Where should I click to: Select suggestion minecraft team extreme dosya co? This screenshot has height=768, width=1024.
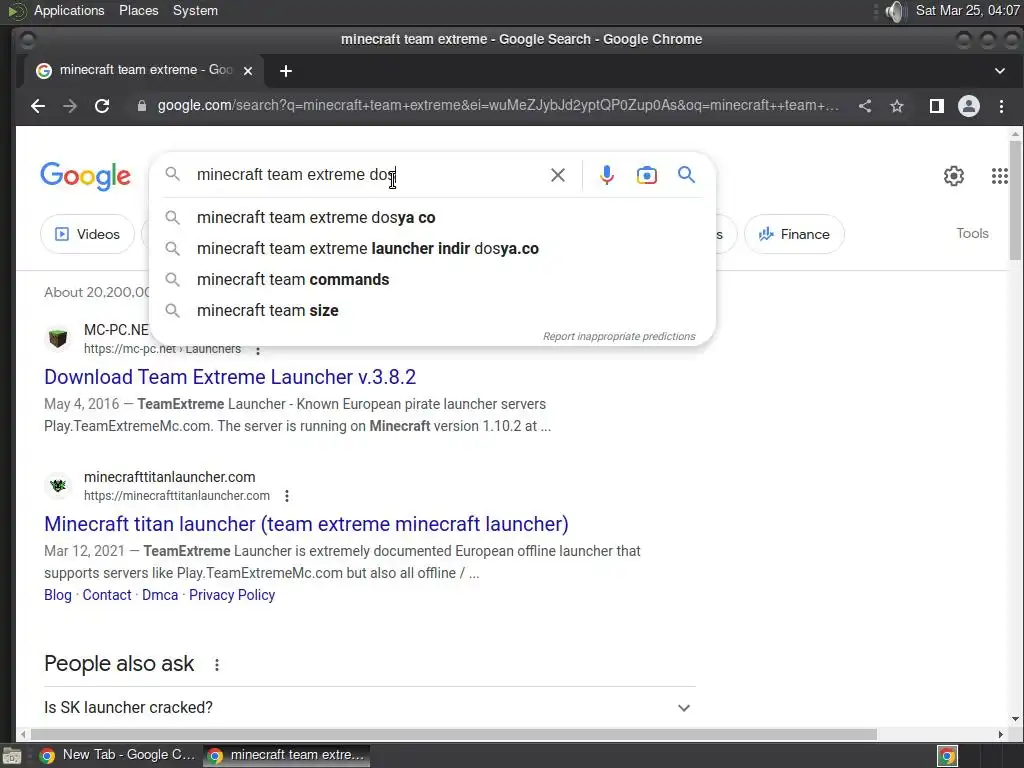(x=432, y=217)
